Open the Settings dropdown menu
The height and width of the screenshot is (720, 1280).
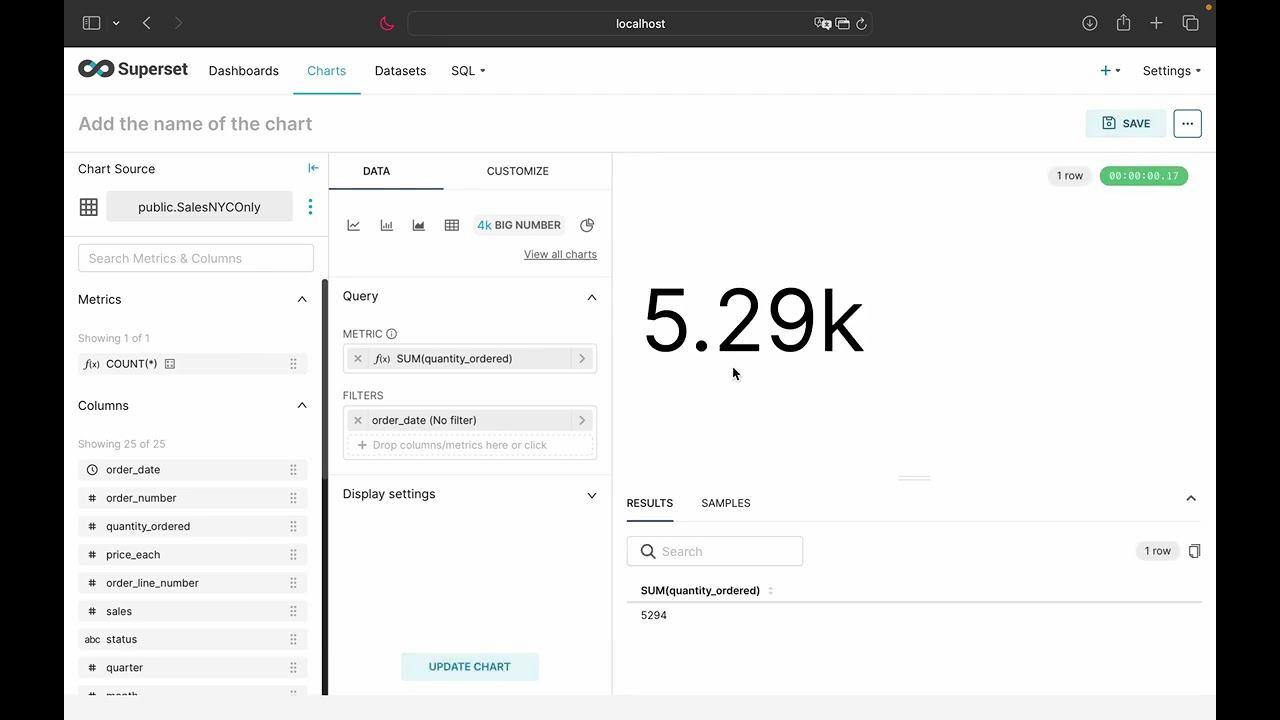pos(1172,71)
